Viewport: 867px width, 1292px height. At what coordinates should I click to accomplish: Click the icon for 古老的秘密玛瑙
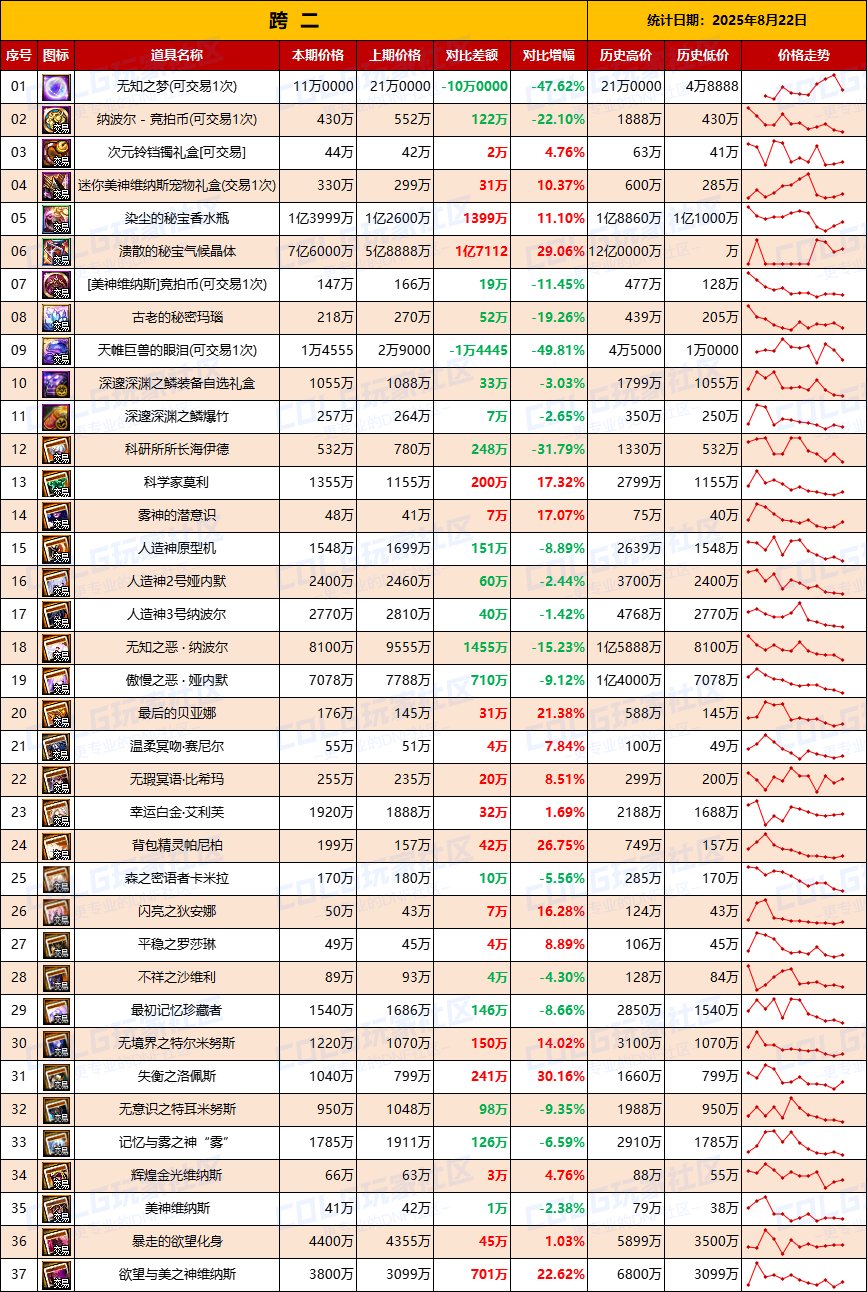coord(56,318)
